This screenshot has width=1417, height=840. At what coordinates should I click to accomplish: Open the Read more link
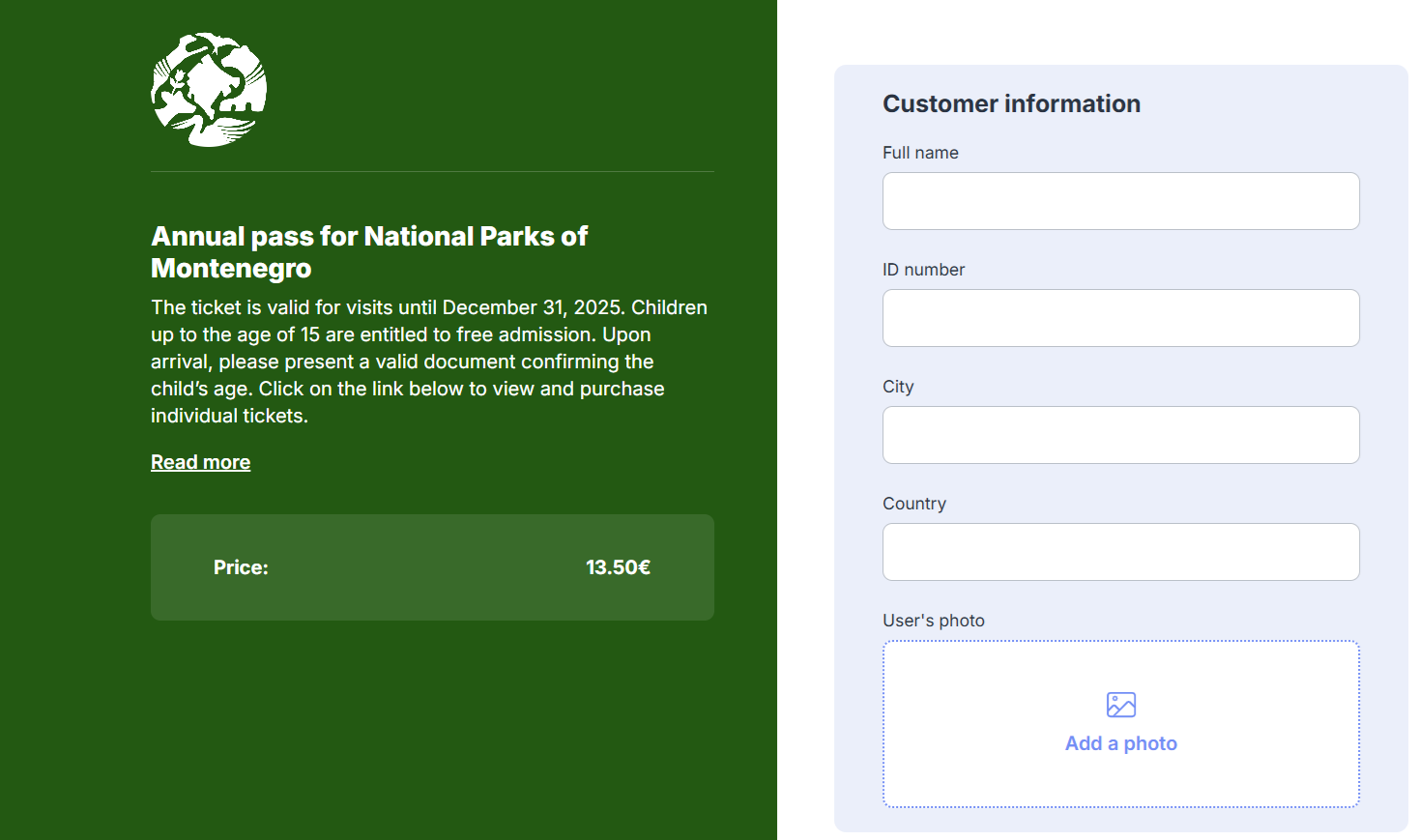[200, 462]
